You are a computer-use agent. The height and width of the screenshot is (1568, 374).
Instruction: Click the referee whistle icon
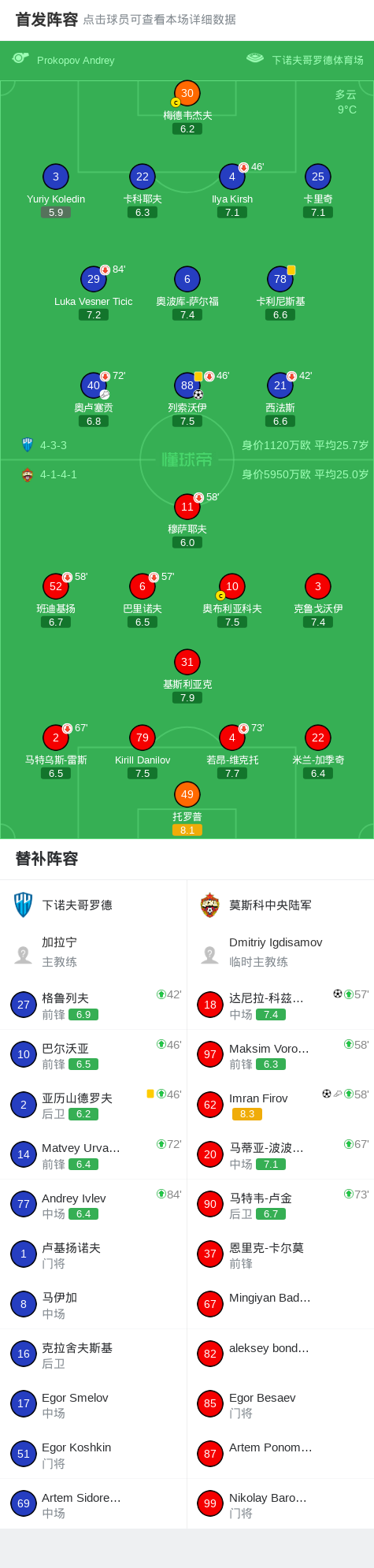pos(20,58)
